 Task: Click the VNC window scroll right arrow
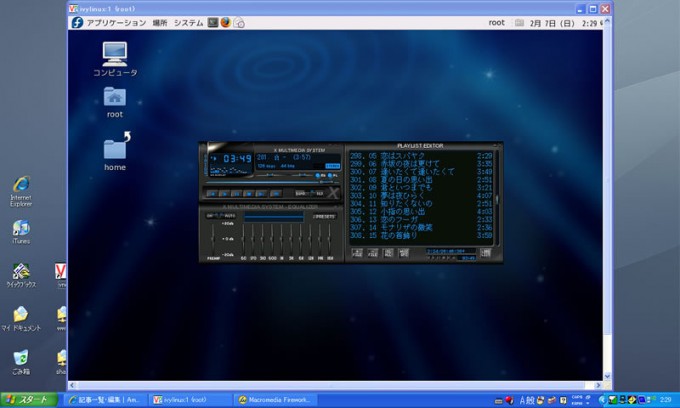click(598, 385)
